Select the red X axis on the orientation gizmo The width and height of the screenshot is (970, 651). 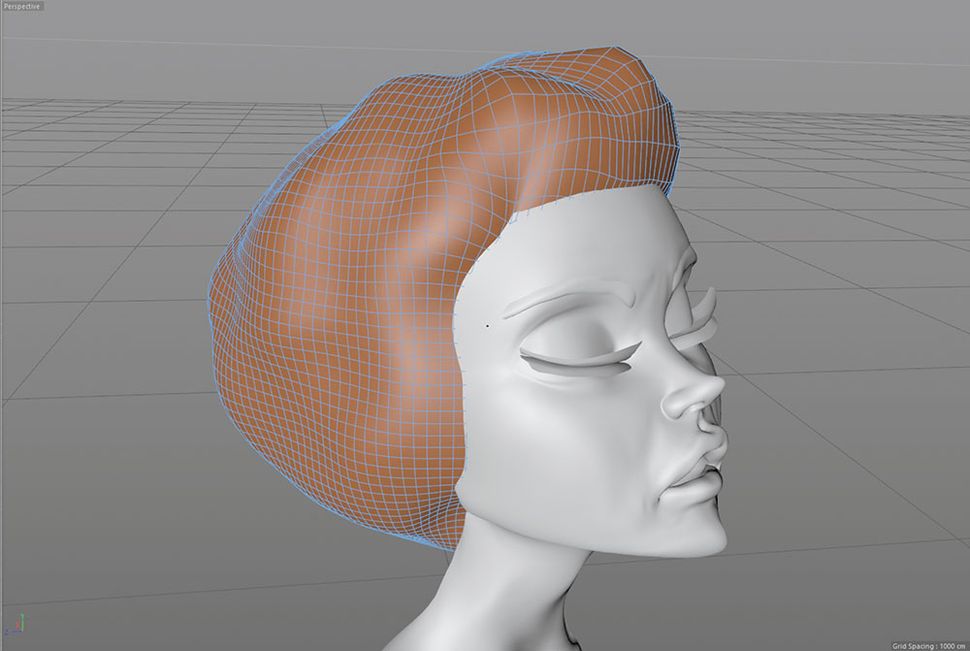click(x=17, y=625)
